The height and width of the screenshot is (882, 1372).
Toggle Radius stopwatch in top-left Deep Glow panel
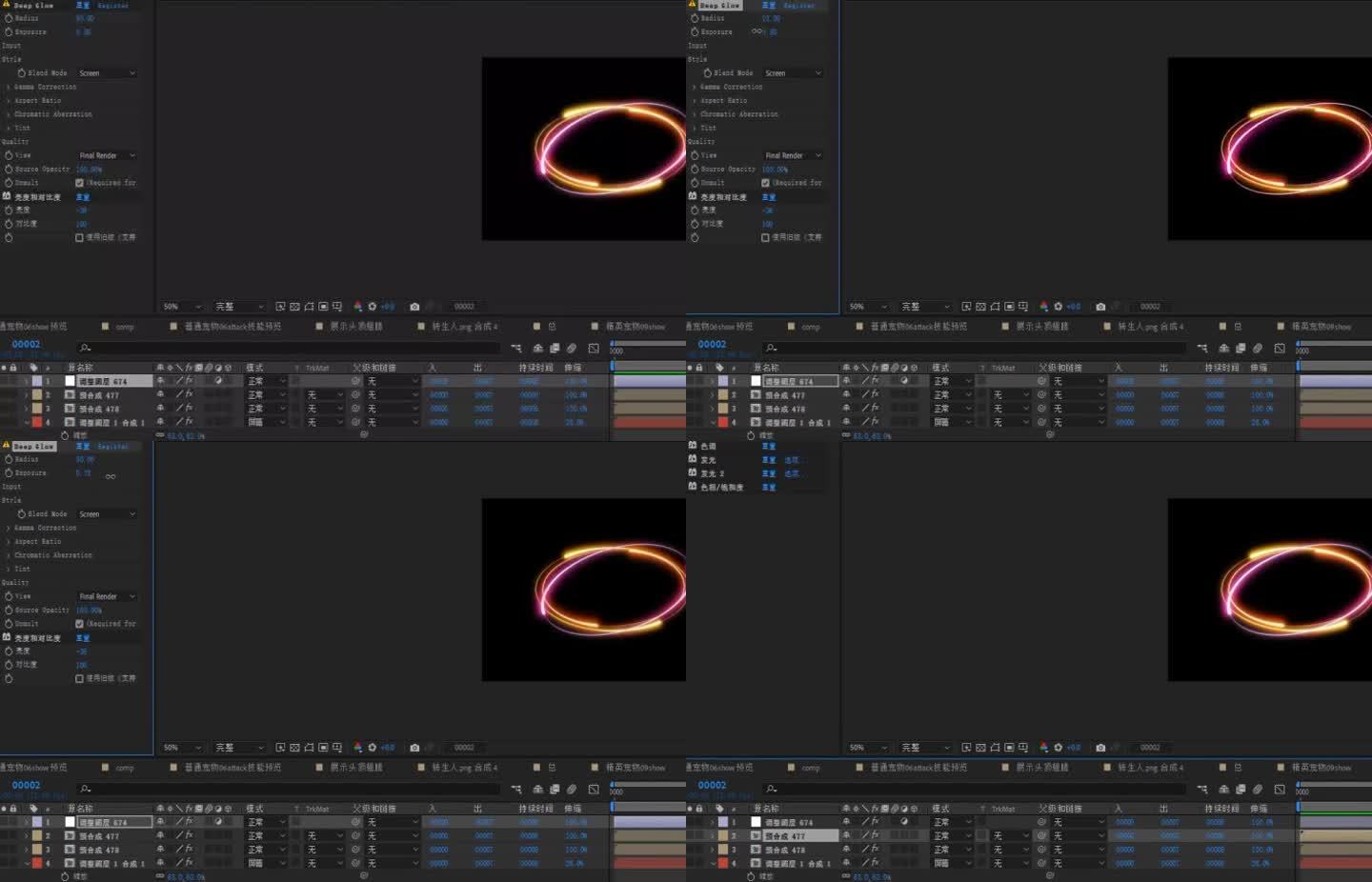coord(10,18)
